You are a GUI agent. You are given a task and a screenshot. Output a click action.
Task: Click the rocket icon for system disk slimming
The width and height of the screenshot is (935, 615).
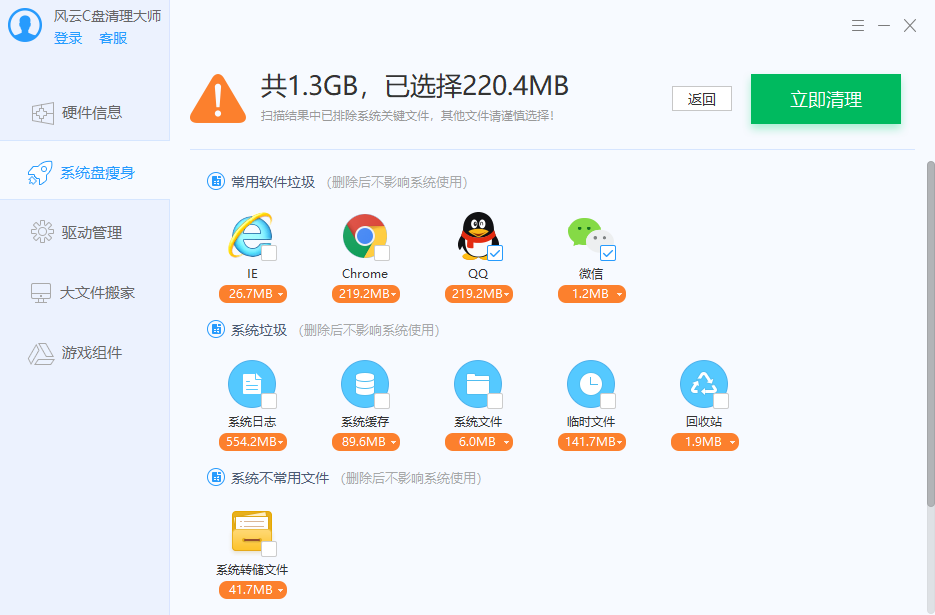[40, 173]
